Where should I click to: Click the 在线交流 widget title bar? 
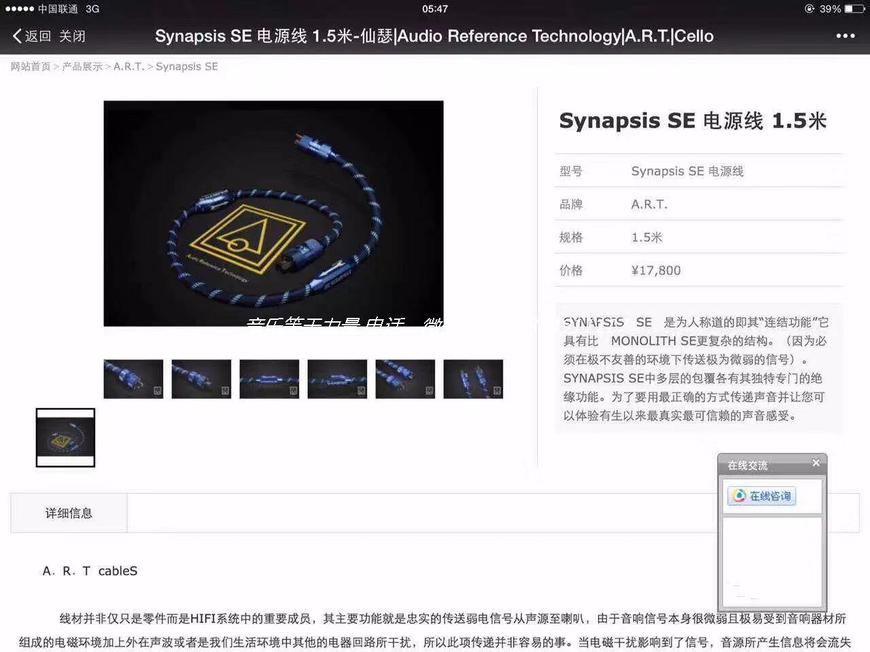(x=772, y=464)
